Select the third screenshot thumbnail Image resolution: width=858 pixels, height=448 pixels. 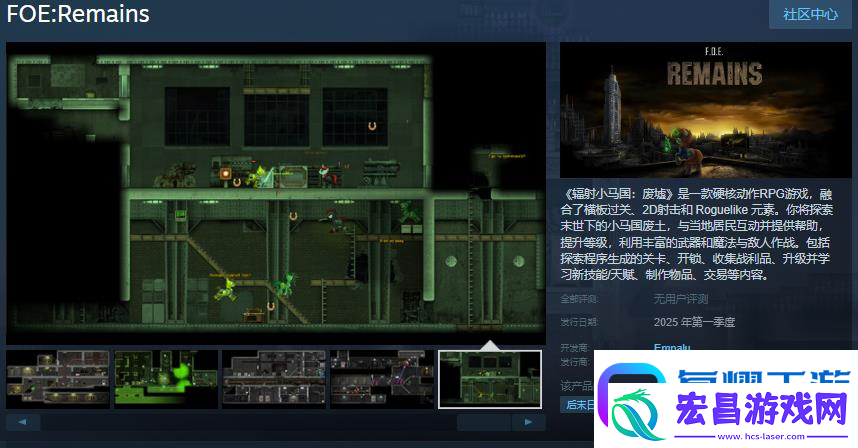coord(274,380)
